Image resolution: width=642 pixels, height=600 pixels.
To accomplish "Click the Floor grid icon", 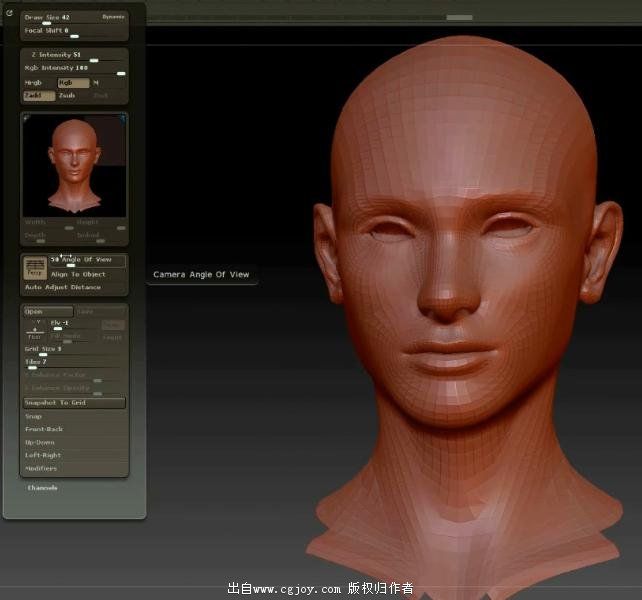I will [34, 332].
